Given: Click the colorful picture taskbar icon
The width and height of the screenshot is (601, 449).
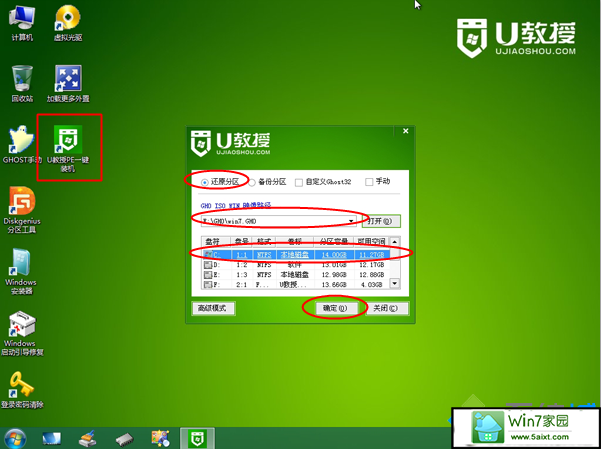Looking at the screenshot, I should (161, 438).
